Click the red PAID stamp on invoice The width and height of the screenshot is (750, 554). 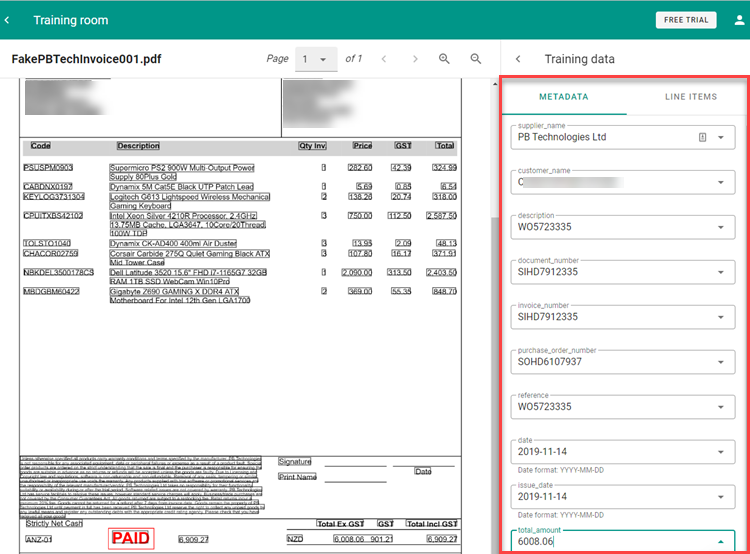130,538
